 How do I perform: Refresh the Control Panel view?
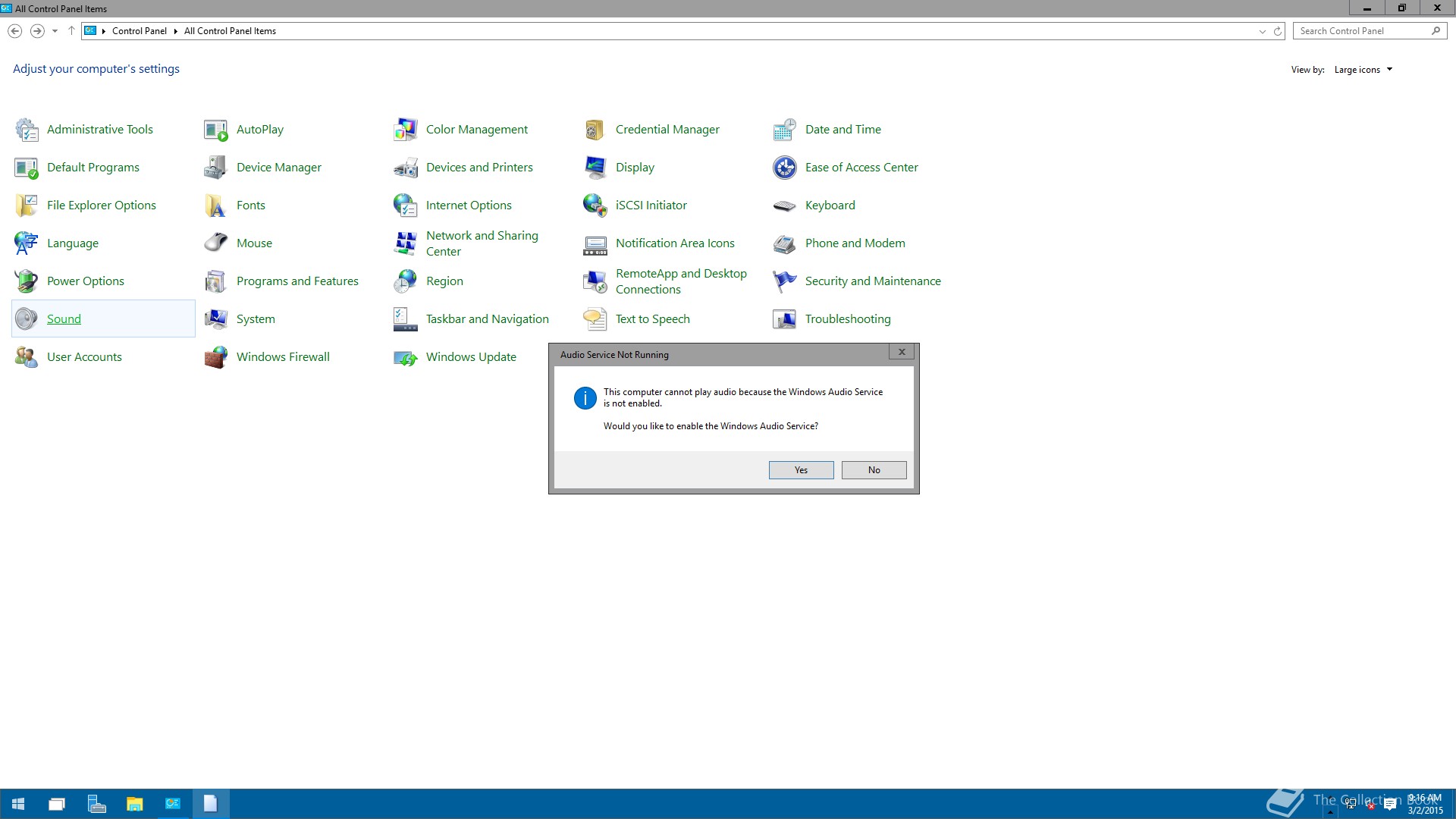(1277, 31)
